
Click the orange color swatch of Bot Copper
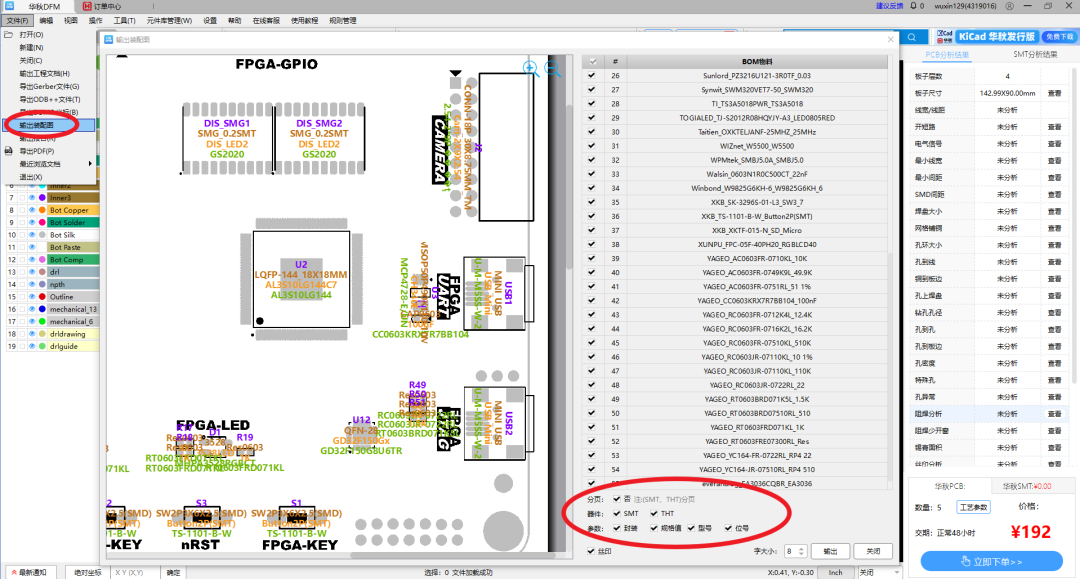[x=42, y=210]
